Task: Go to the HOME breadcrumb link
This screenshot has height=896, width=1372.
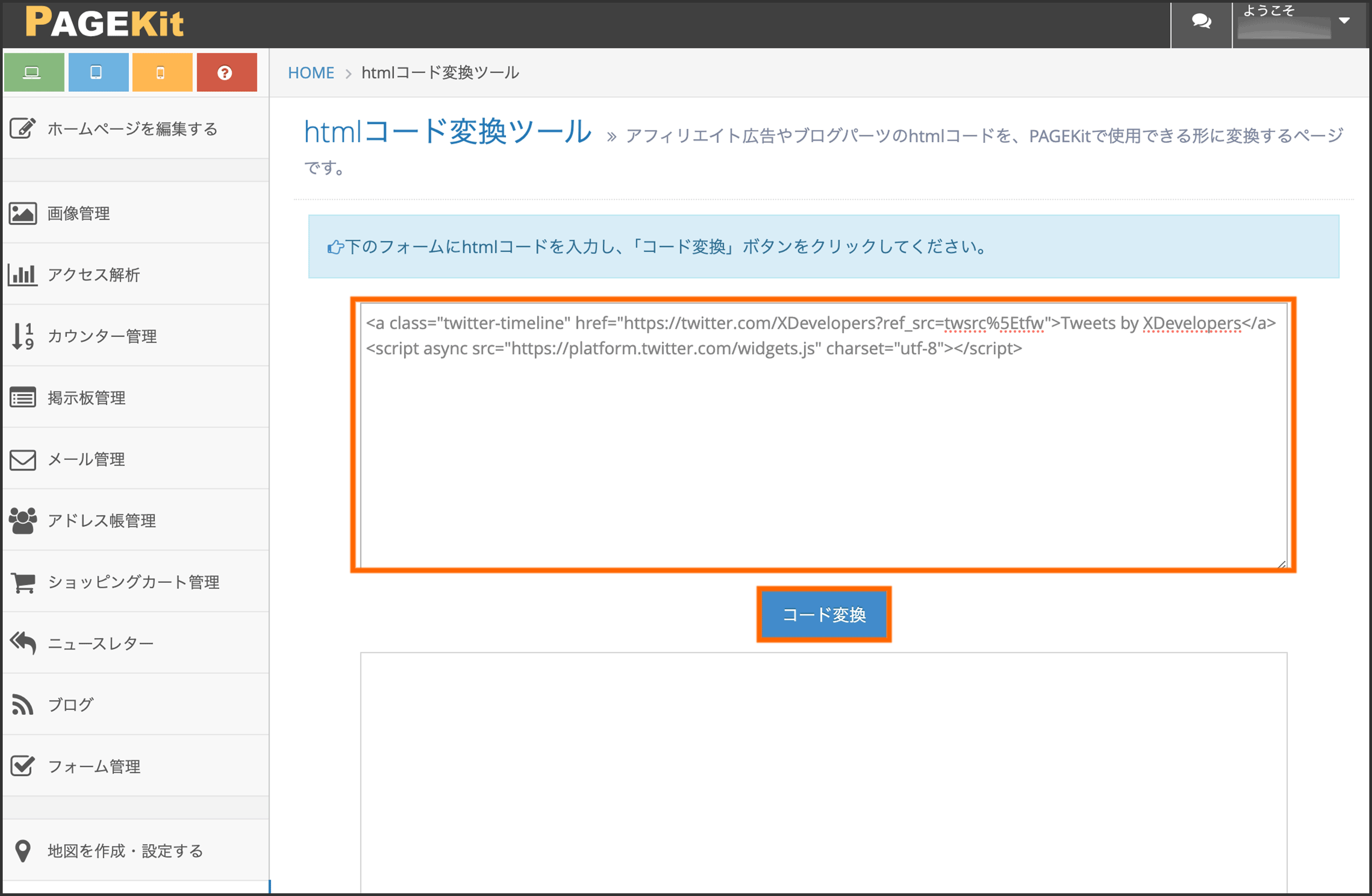Action: 311,73
